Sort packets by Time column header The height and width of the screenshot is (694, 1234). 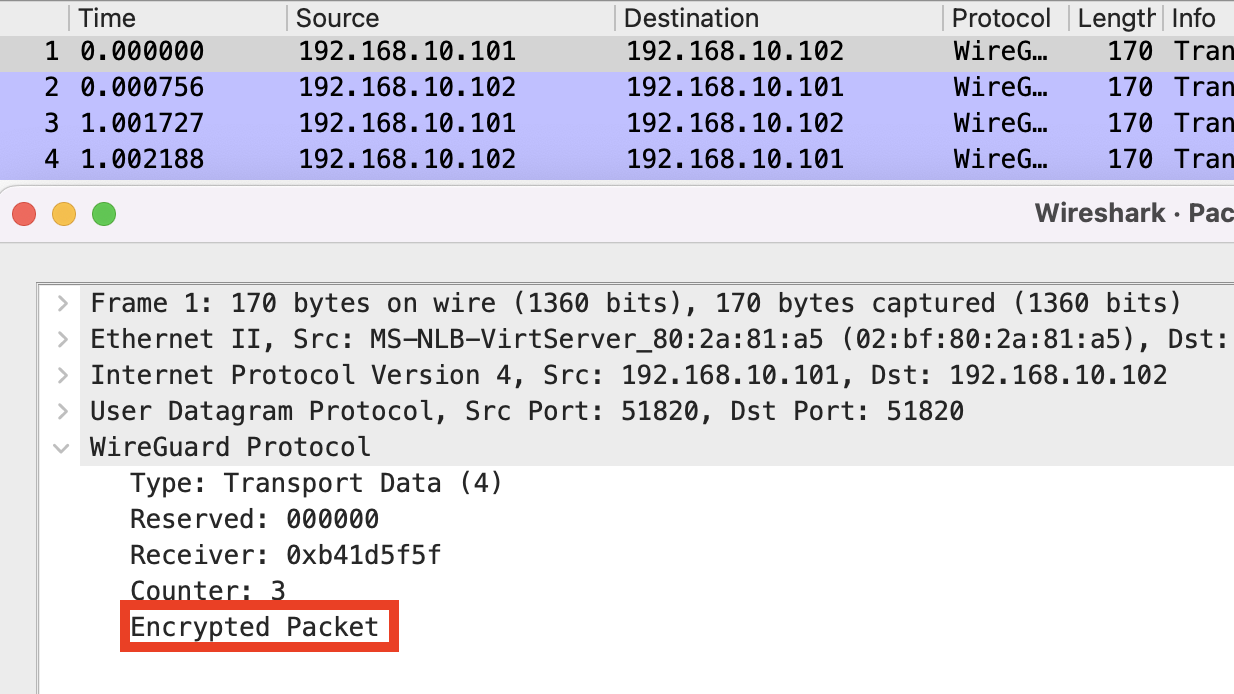tap(179, 18)
